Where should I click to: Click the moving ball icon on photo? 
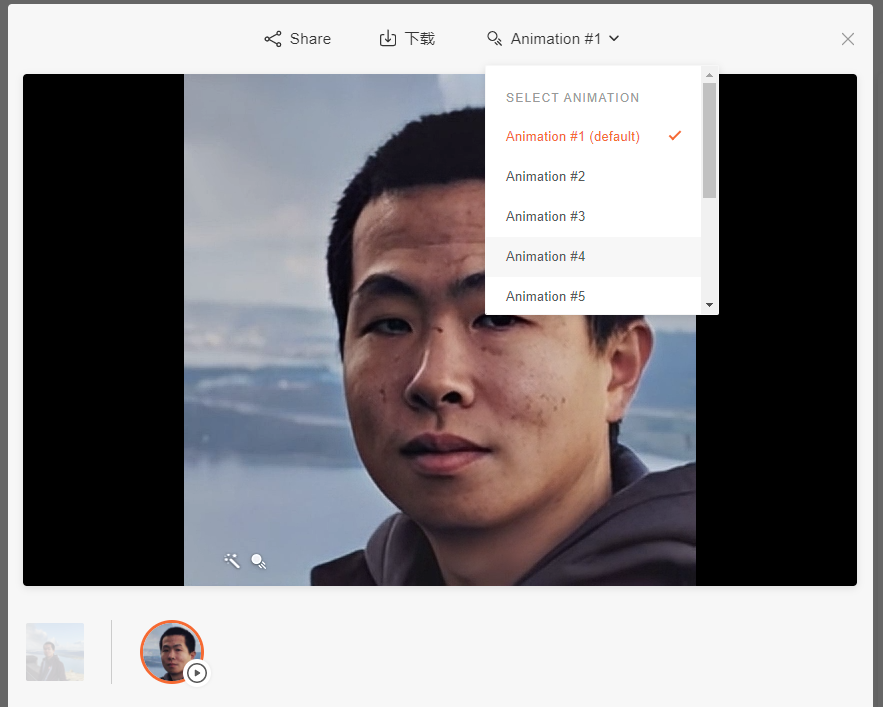coord(258,561)
